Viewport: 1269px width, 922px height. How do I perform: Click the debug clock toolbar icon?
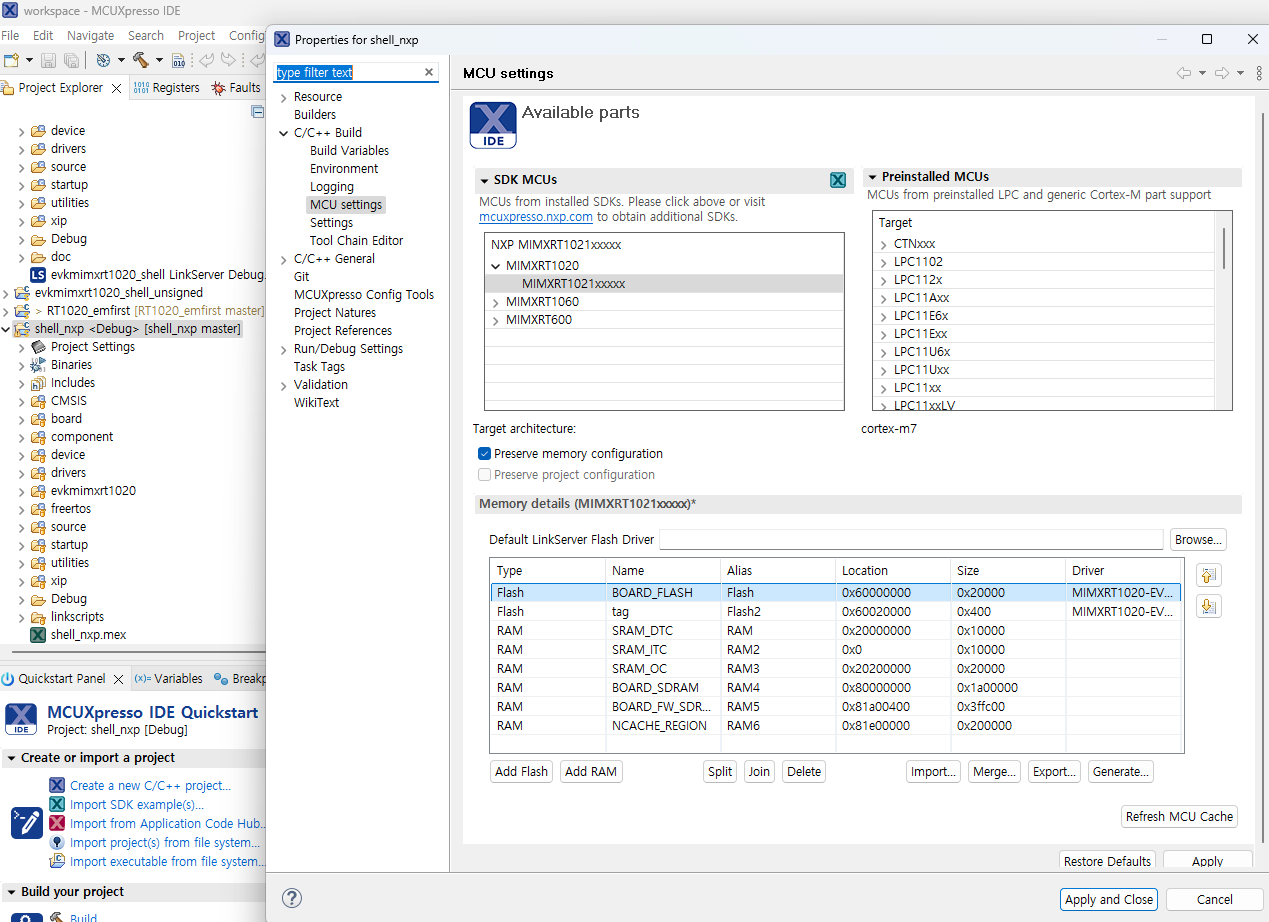click(x=103, y=61)
